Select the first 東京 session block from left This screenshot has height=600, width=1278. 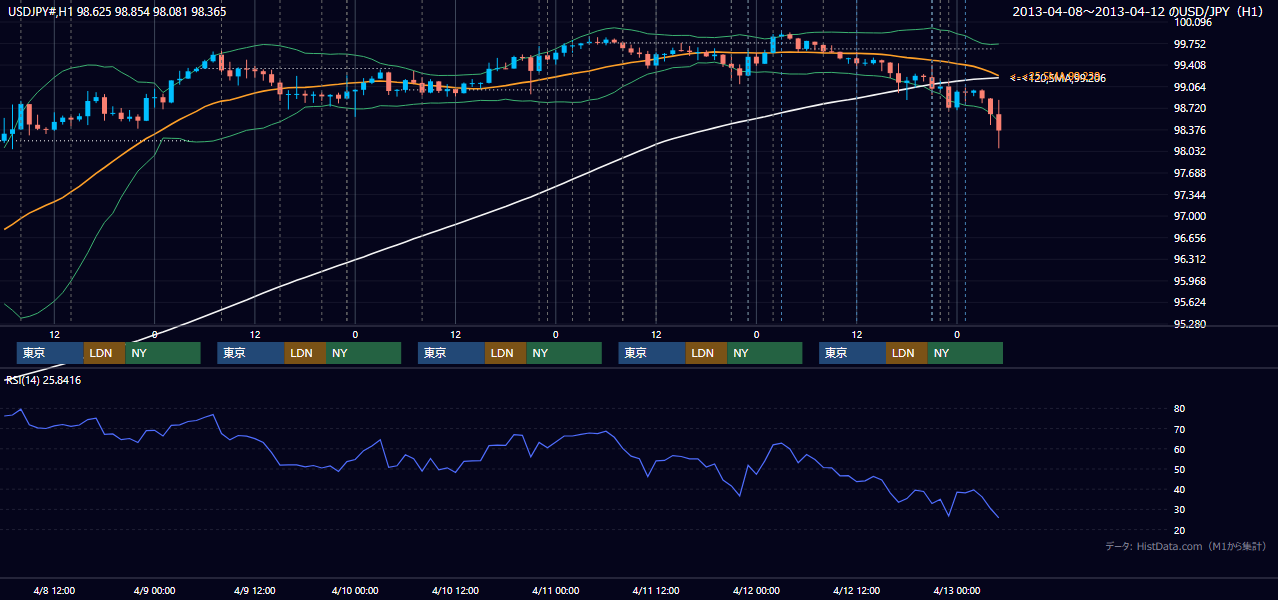pos(50,353)
